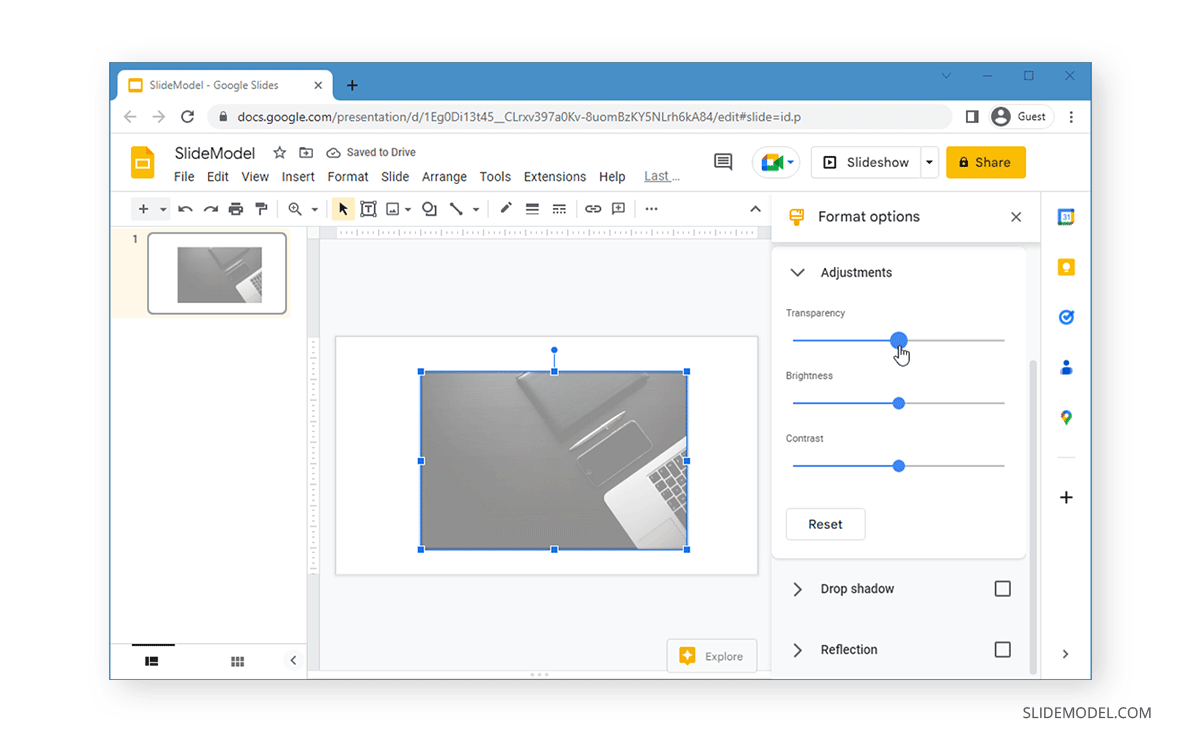Click the Undo icon in the toolbar
This screenshot has height=743, width=1200.
186,208
